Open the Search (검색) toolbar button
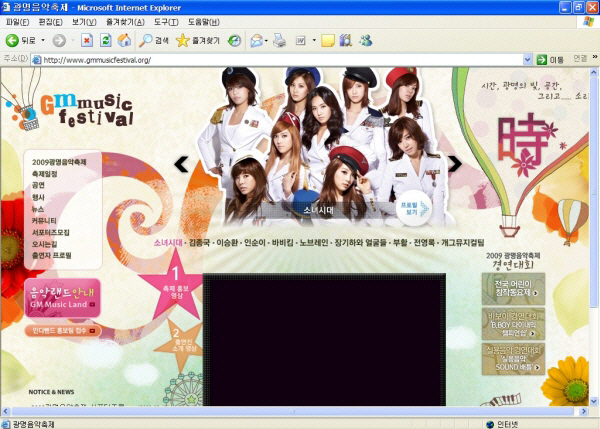600x429 pixels. [154, 40]
